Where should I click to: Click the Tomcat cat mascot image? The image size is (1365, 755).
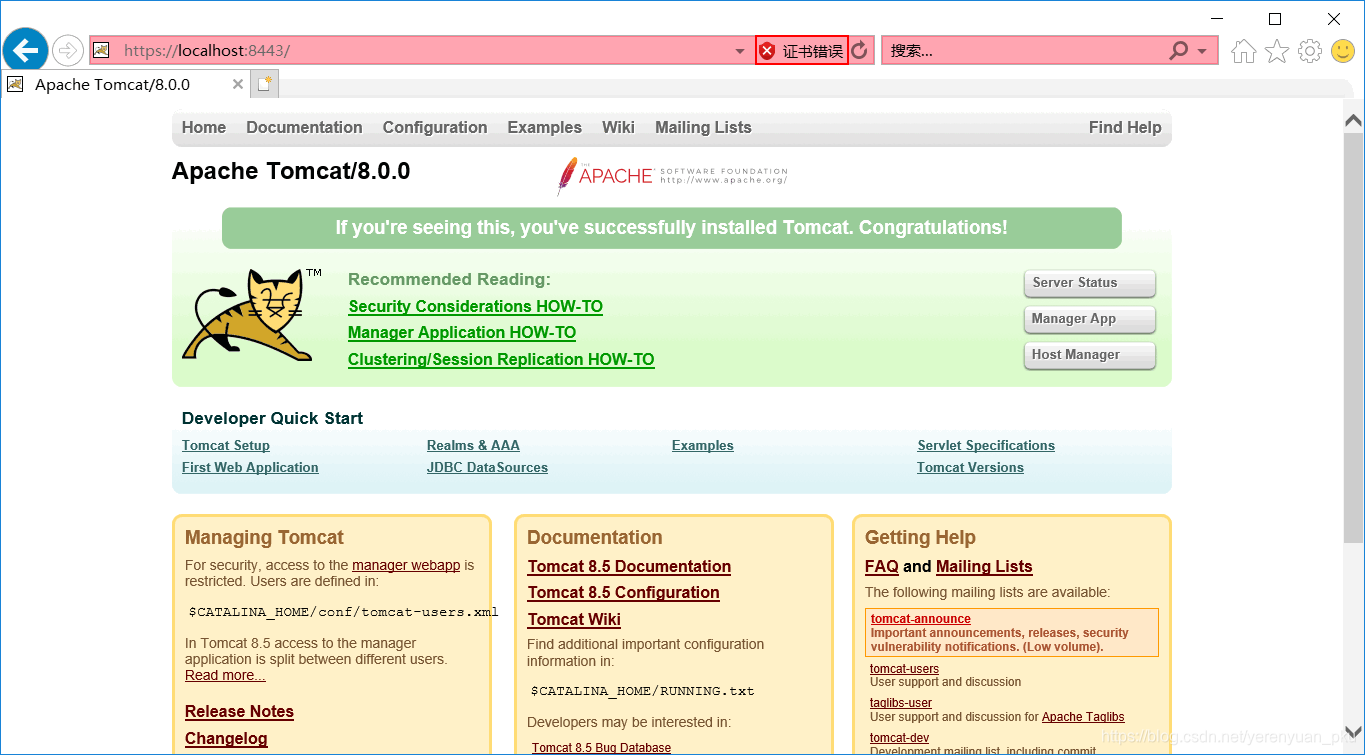pos(248,314)
